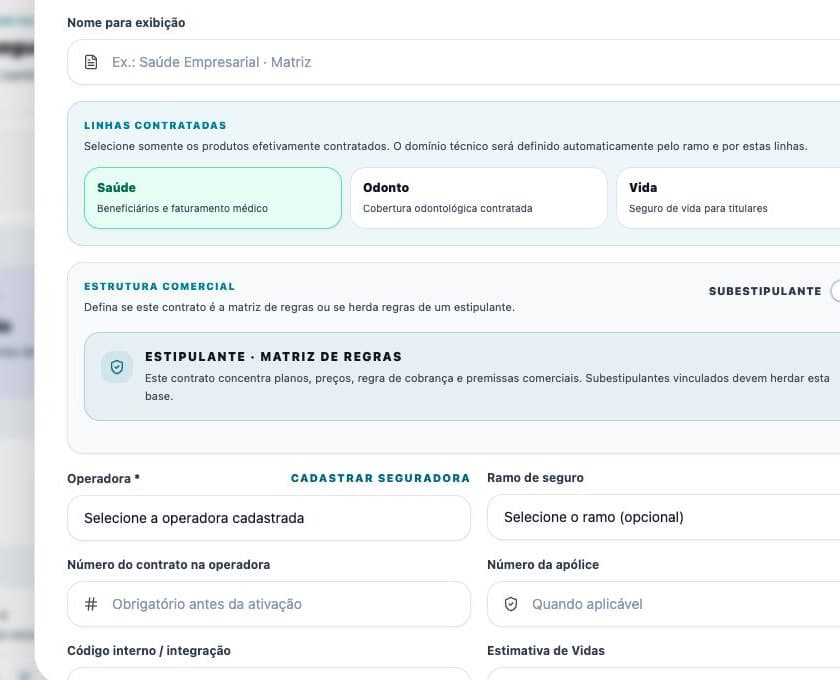Click shield icon in Número da apólice field
This screenshot has width=840, height=680.
coord(511,604)
